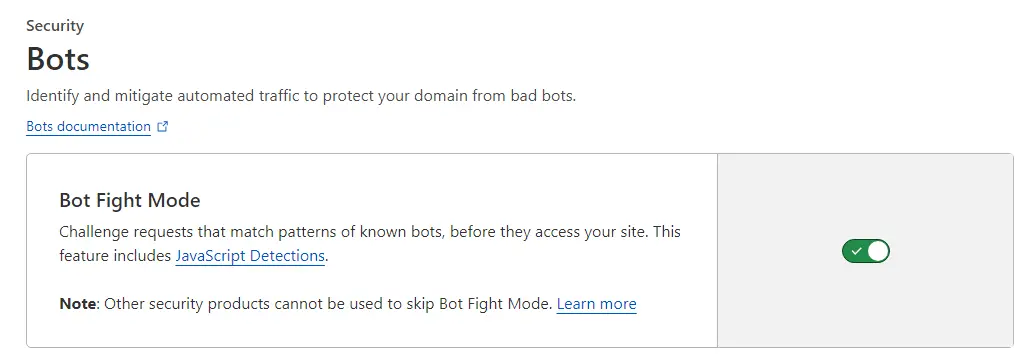Click the 'Other security products cannot be used' sentence

[328, 304]
